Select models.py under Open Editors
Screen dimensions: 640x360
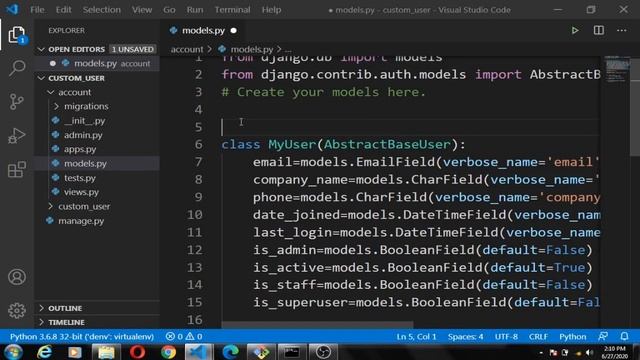tap(97, 64)
